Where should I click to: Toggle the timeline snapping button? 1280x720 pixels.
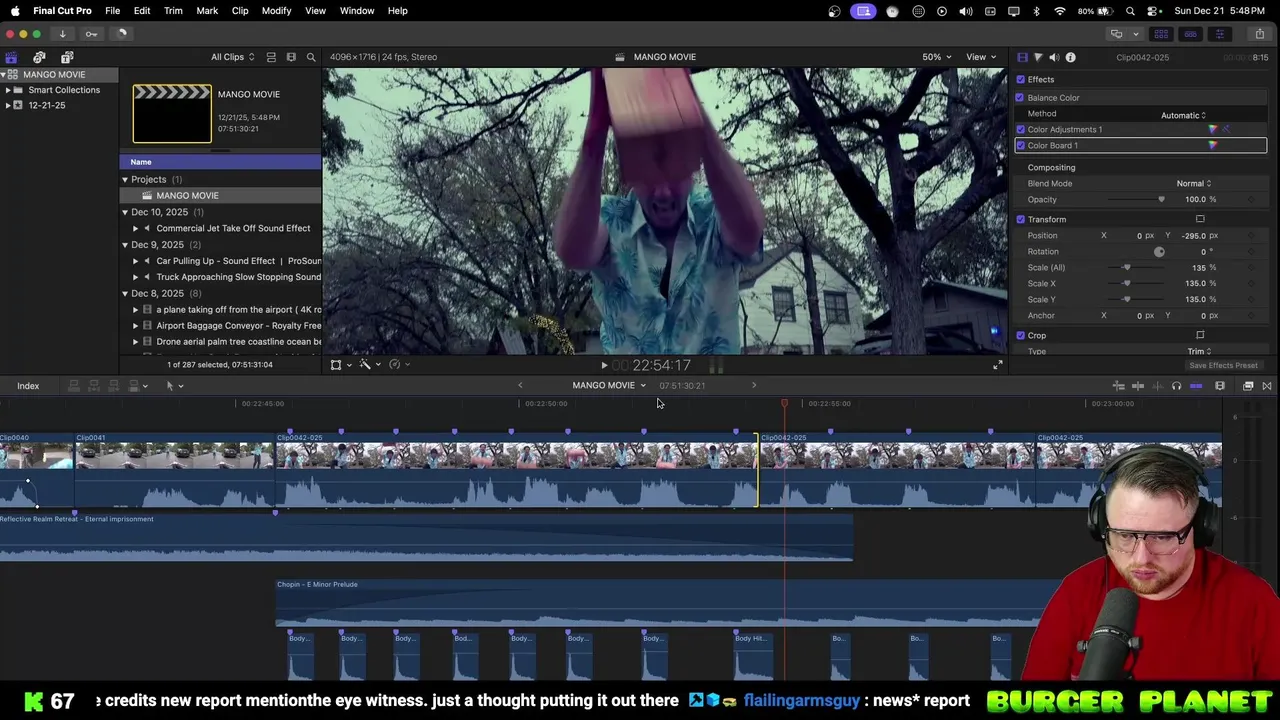tap(1196, 386)
